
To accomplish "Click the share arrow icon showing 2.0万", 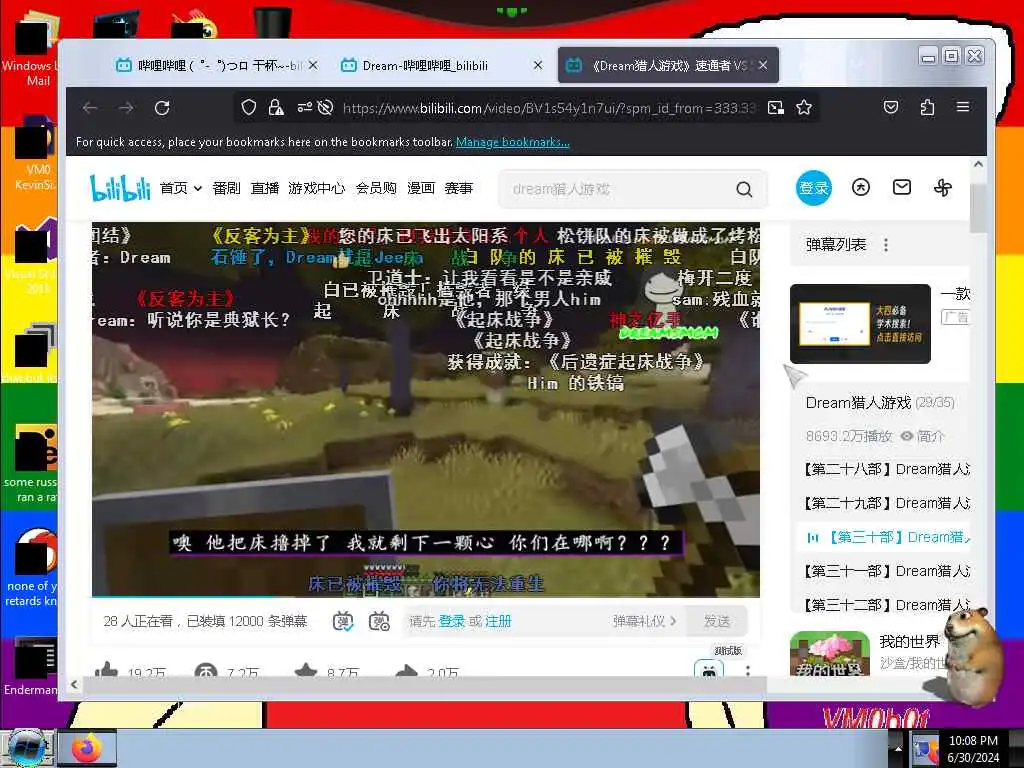I will tap(406, 670).
